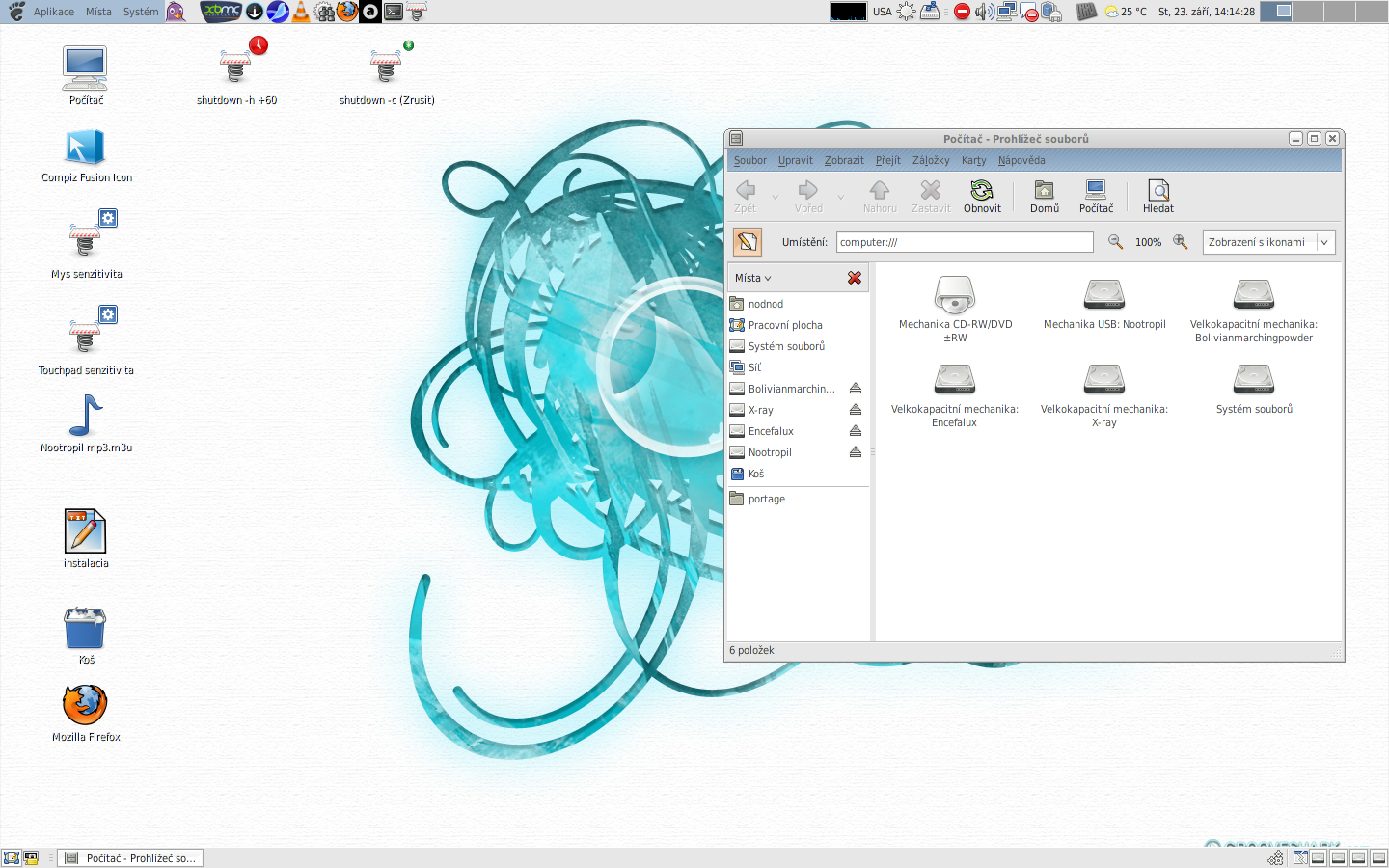Select the Počítač toolbar icon
The height and width of the screenshot is (868, 1389).
point(1096,196)
